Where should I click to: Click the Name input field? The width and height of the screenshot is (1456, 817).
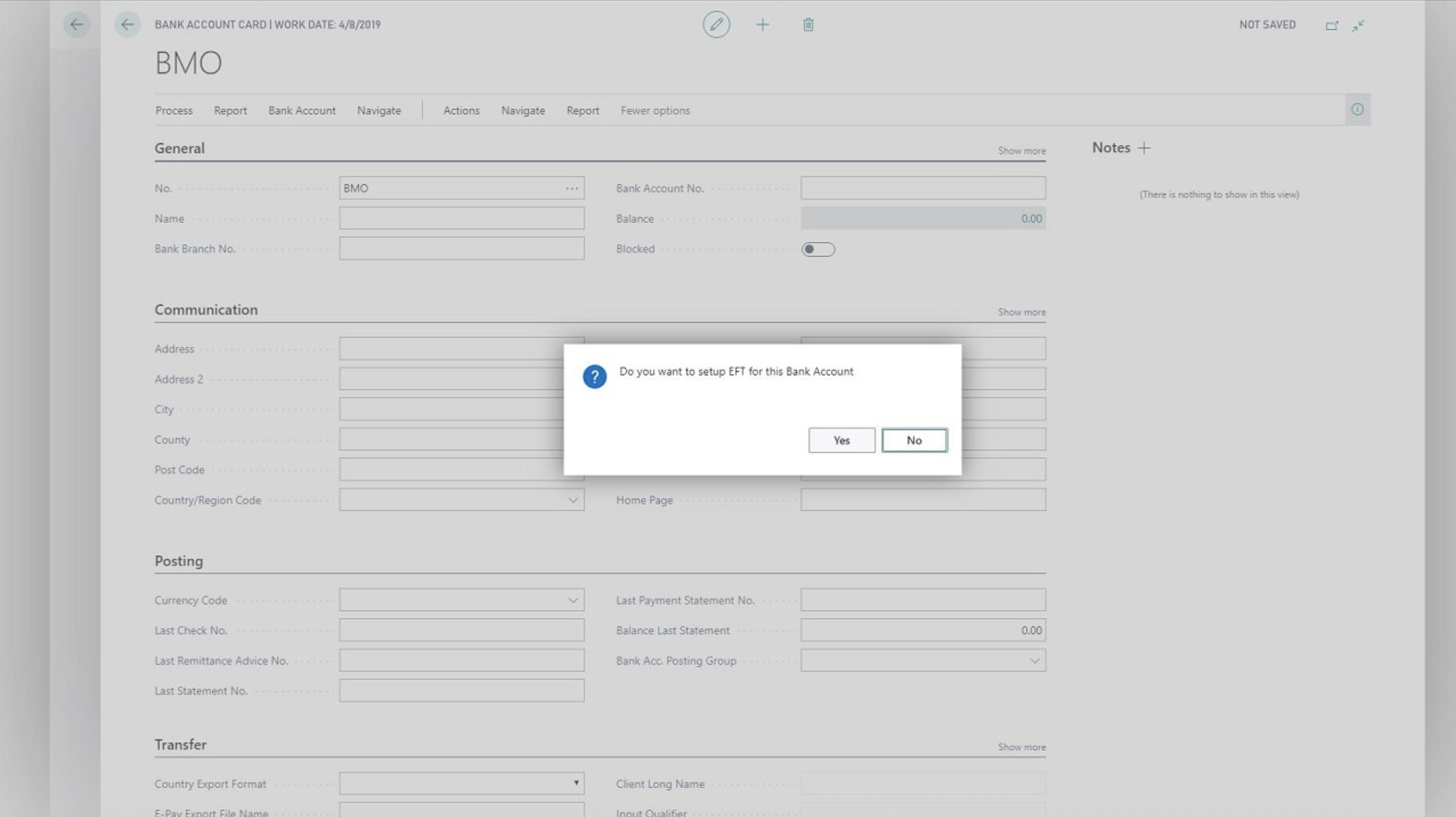pyautogui.click(x=462, y=218)
